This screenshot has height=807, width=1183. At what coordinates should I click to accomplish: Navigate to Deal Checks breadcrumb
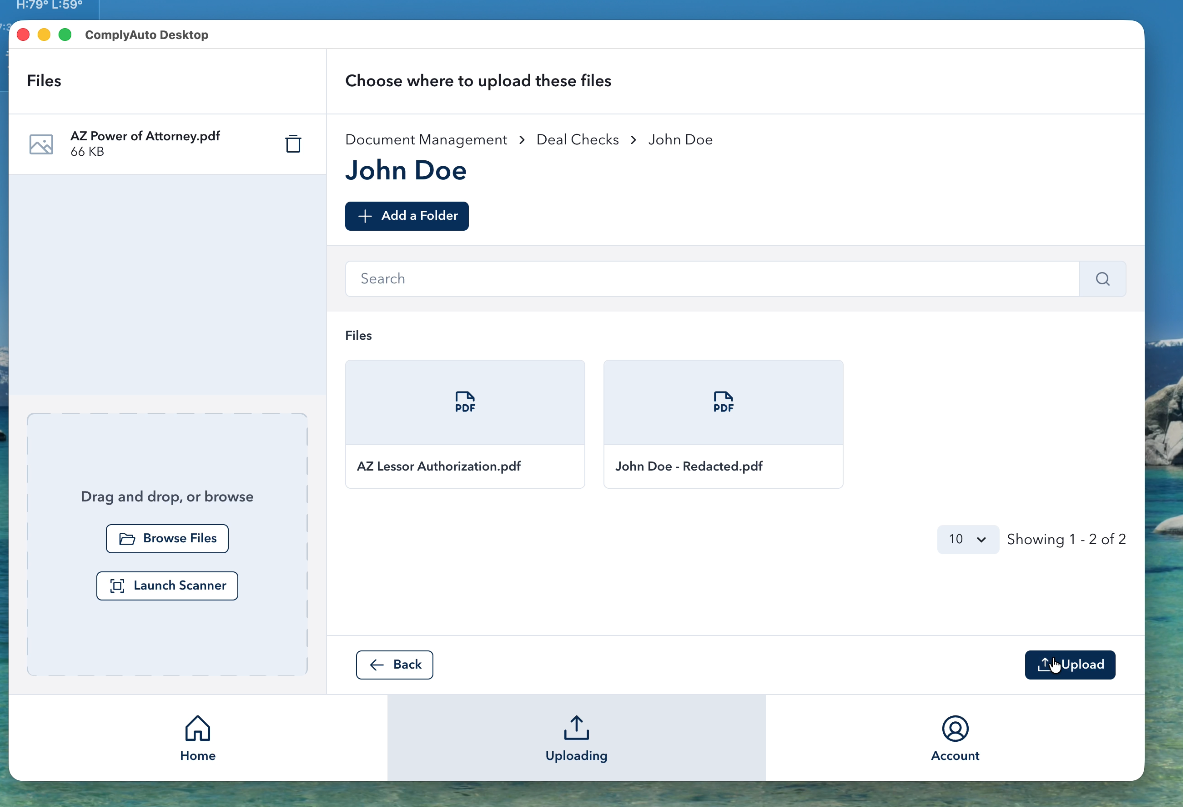pos(577,140)
